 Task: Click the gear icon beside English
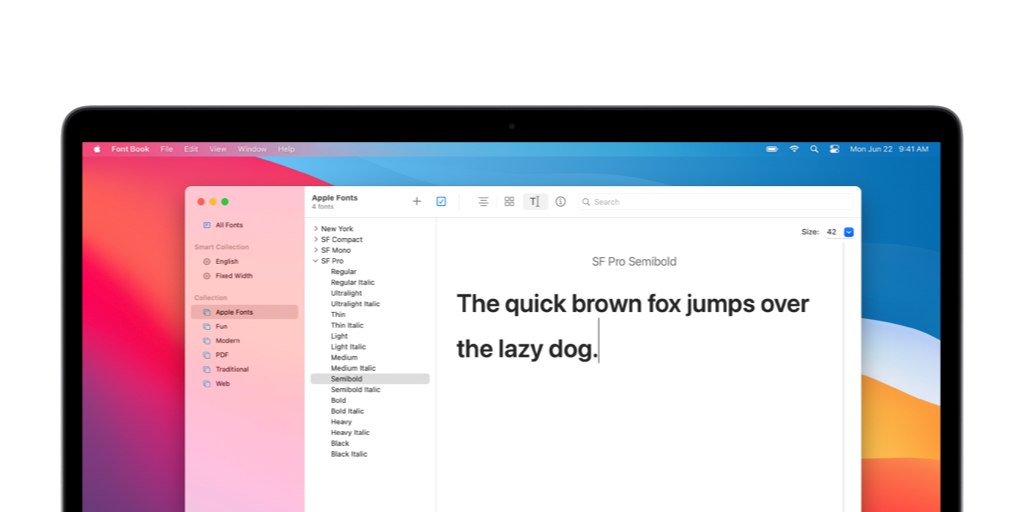point(206,261)
